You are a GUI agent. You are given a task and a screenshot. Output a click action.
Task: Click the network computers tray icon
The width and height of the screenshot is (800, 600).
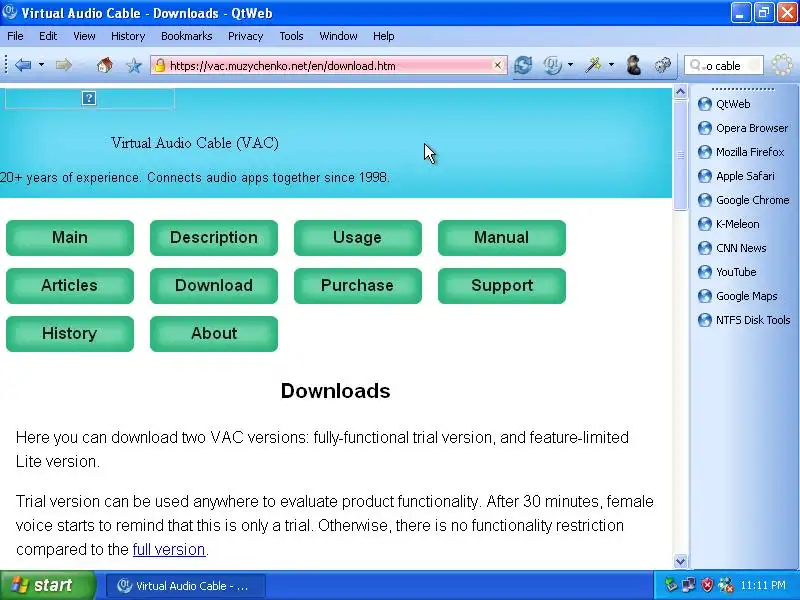tap(689, 585)
